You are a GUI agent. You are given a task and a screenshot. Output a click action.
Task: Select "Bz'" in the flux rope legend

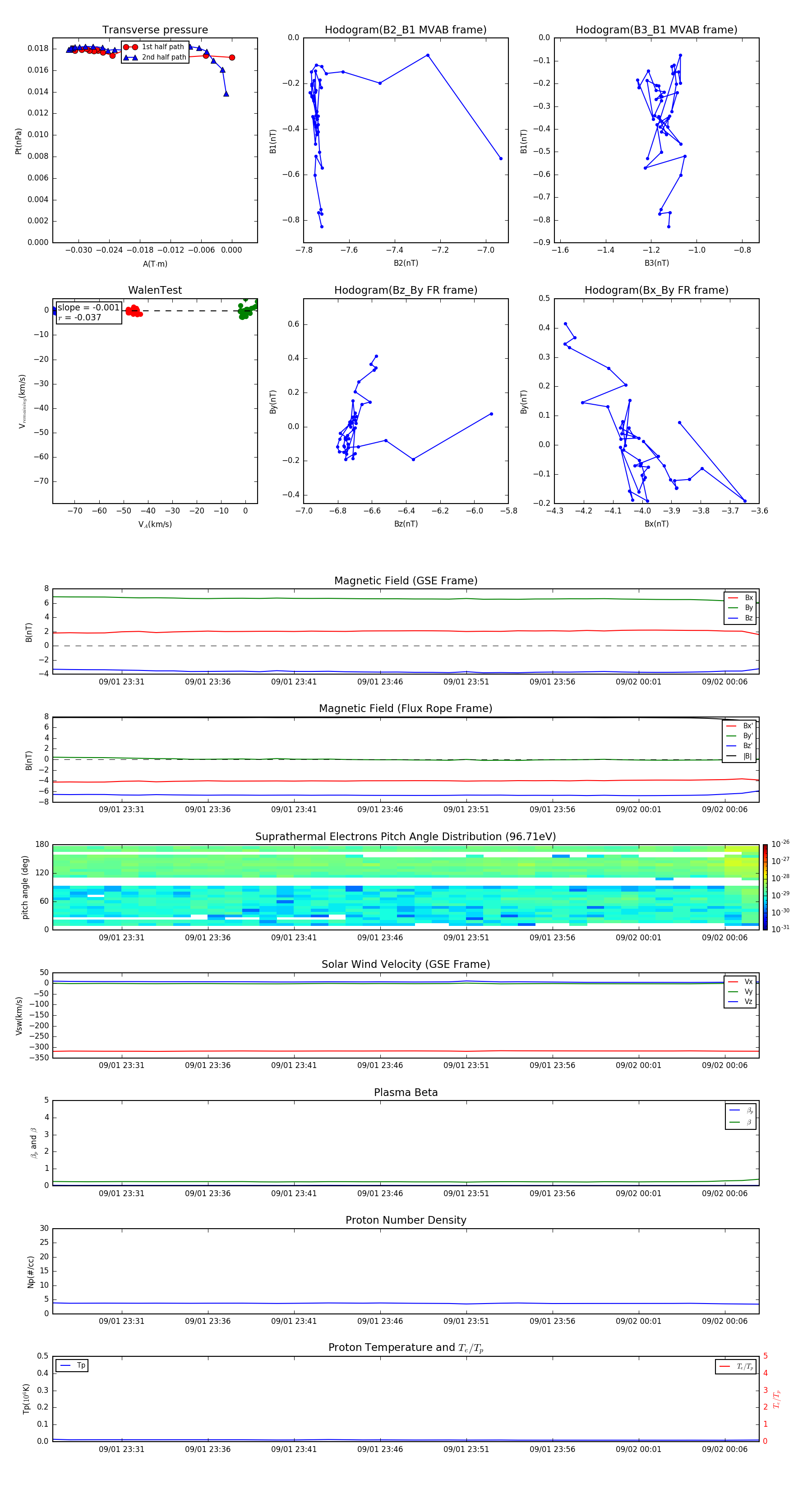[740, 746]
